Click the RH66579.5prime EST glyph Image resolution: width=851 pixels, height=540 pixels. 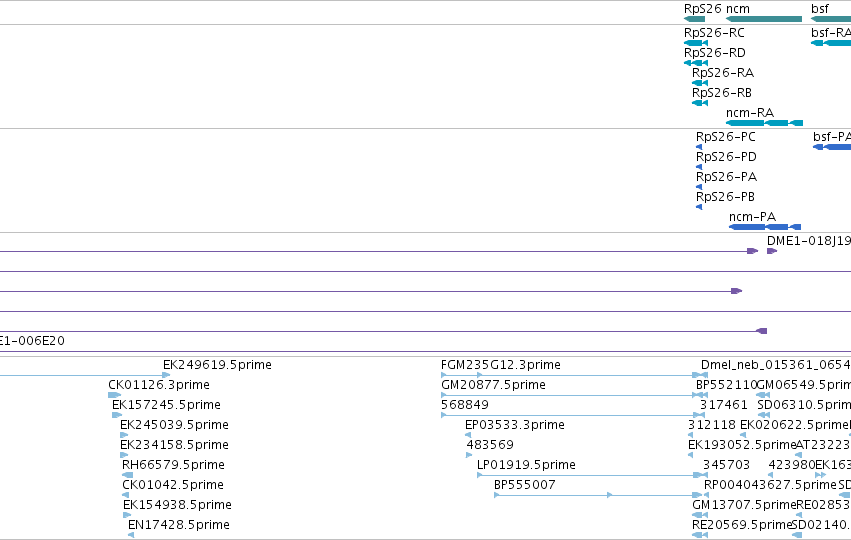click(x=128, y=475)
